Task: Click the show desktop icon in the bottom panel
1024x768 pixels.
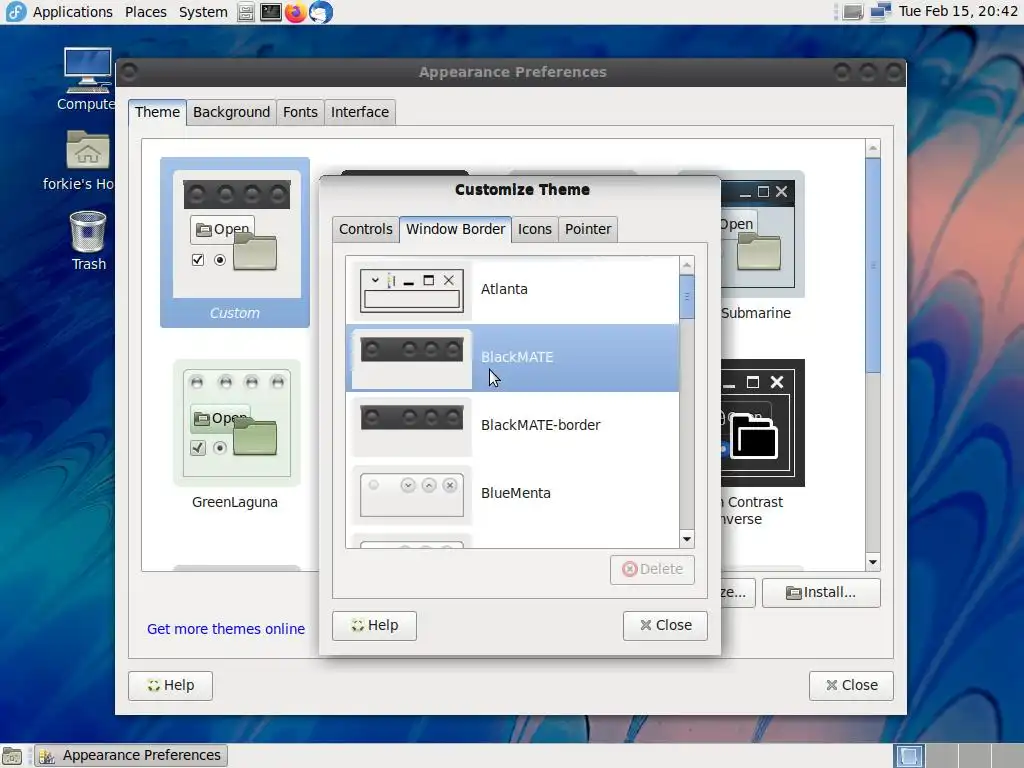Action: pos(12,756)
